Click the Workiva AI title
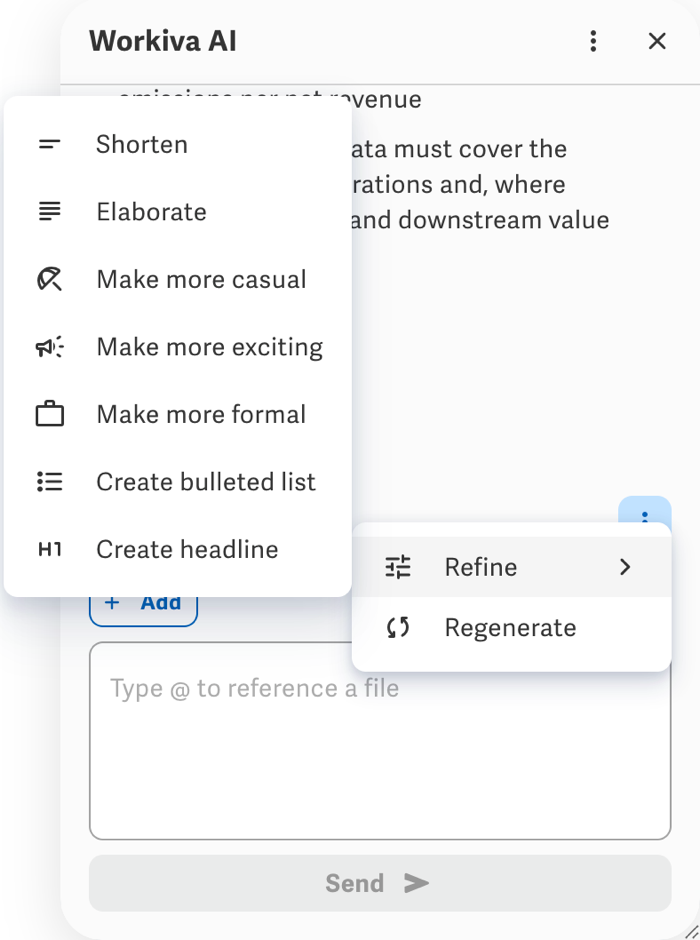 pos(163,41)
